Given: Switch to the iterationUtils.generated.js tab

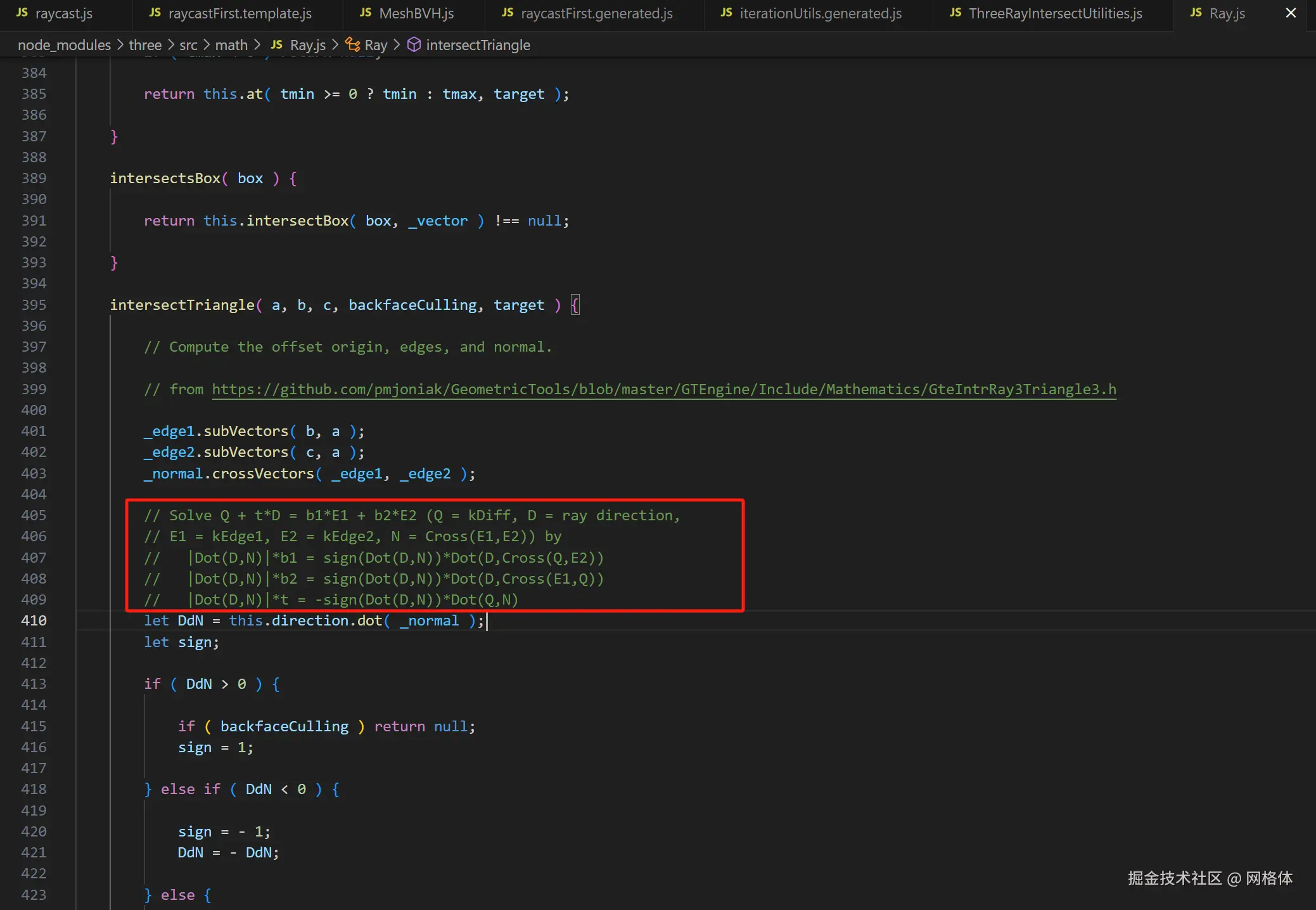Looking at the screenshot, I should click(x=820, y=13).
